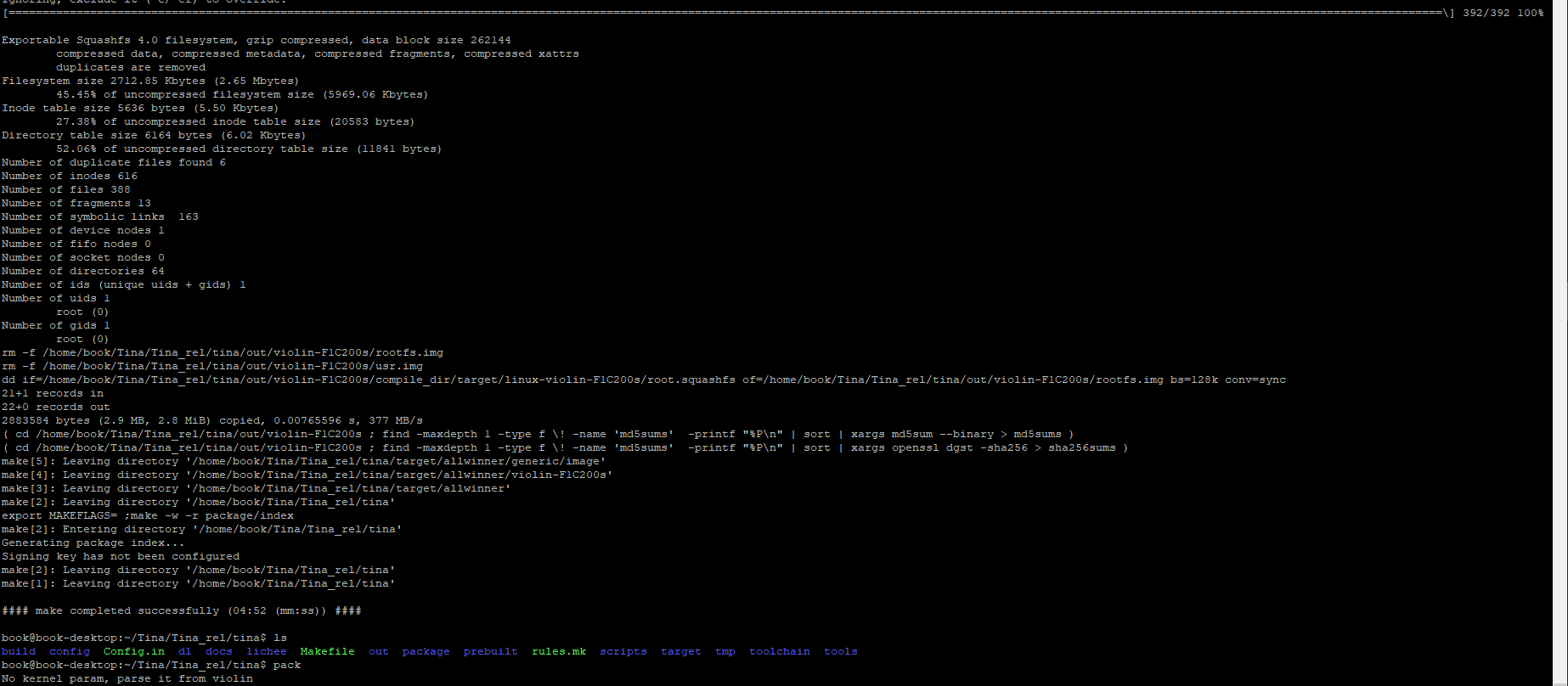Click the 'ls' command at the prompt
The height and width of the screenshot is (686, 1568).
tap(280, 638)
